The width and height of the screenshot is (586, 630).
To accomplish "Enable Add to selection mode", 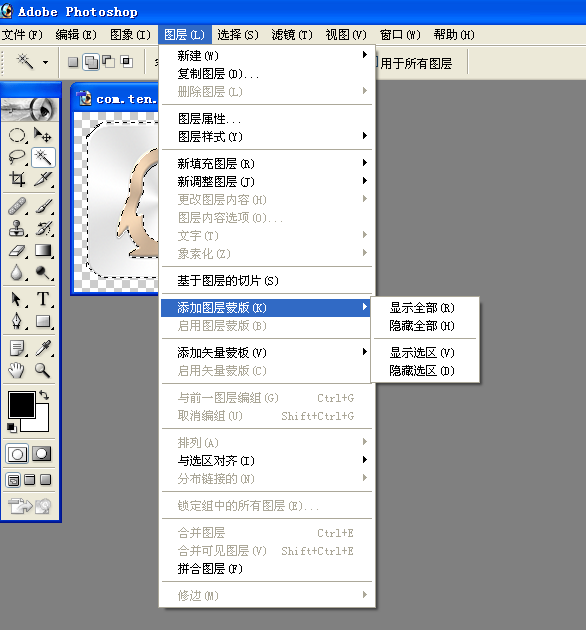I will click(x=91, y=62).
